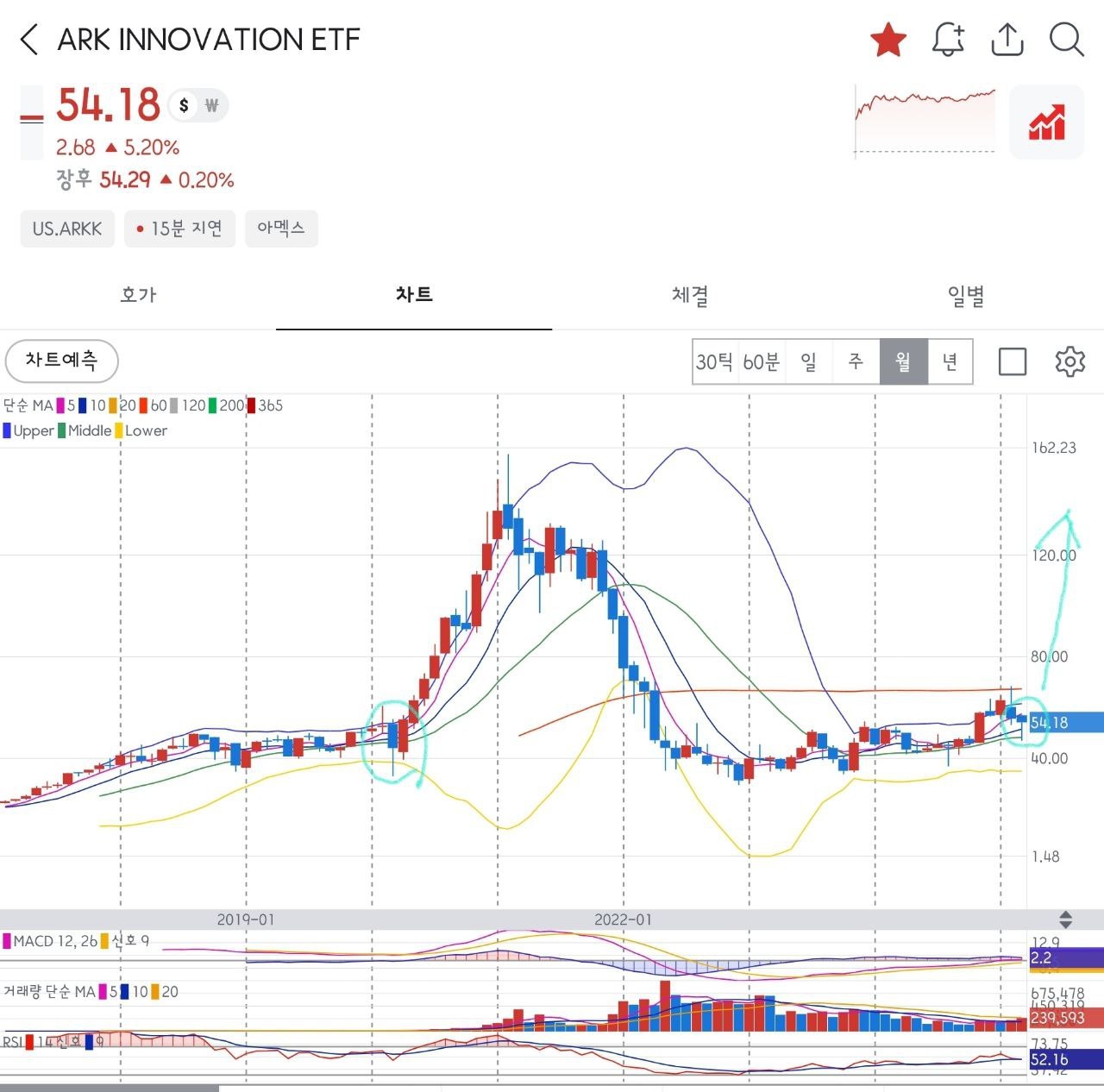Click the blue 54.18 current price axis tag
1104x1092 pixels.
(1065, 722)
